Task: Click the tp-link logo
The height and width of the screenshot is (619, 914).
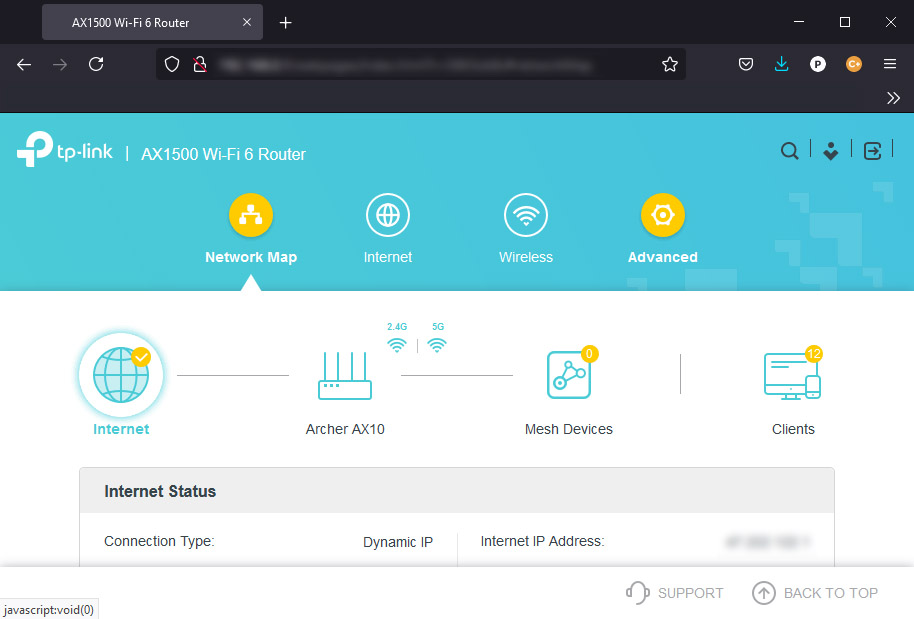Action: (65, 149)
